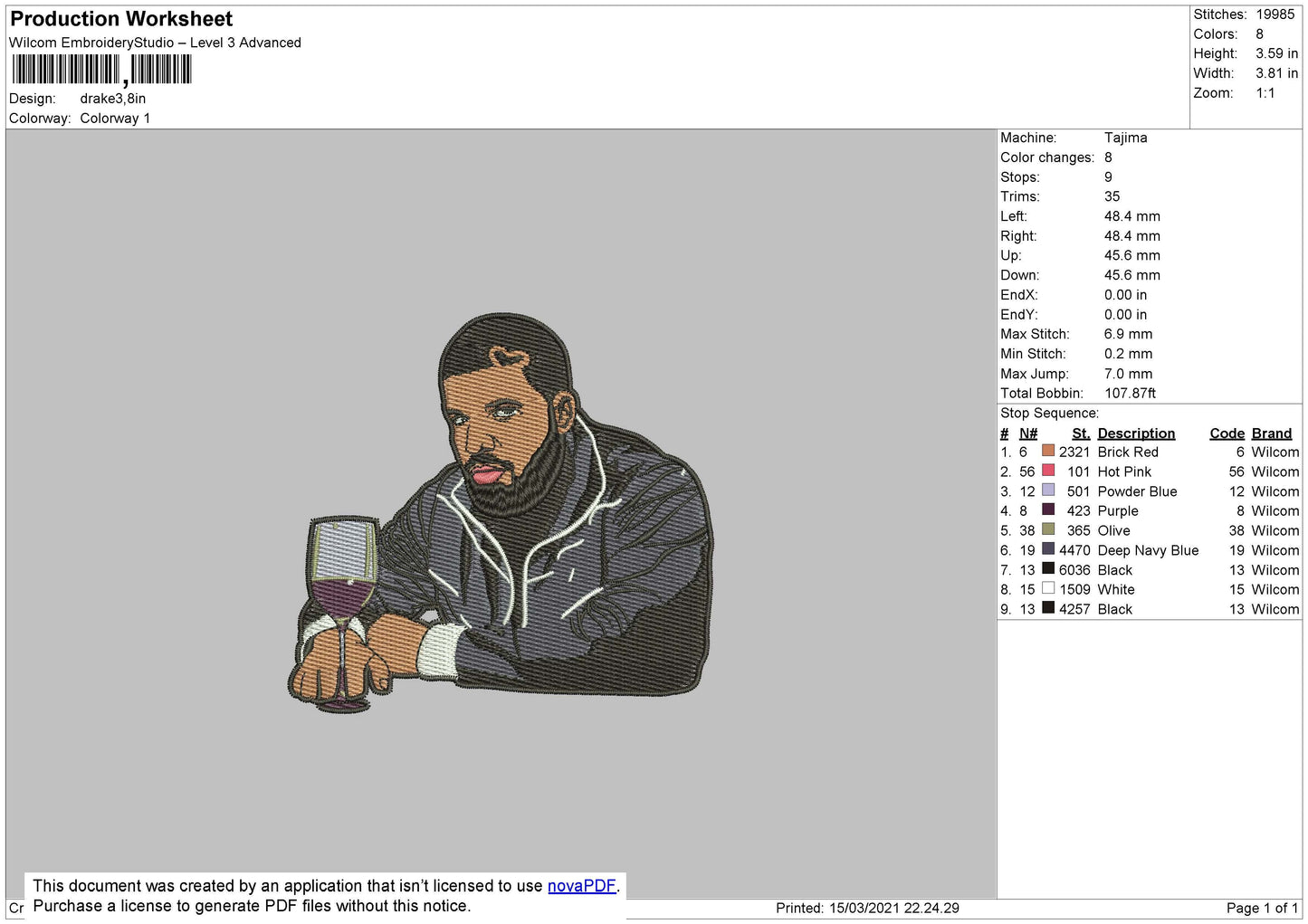Click the stitch count 4470
The height and width of the screenshot is (924, 1308).
(1074, 550)
